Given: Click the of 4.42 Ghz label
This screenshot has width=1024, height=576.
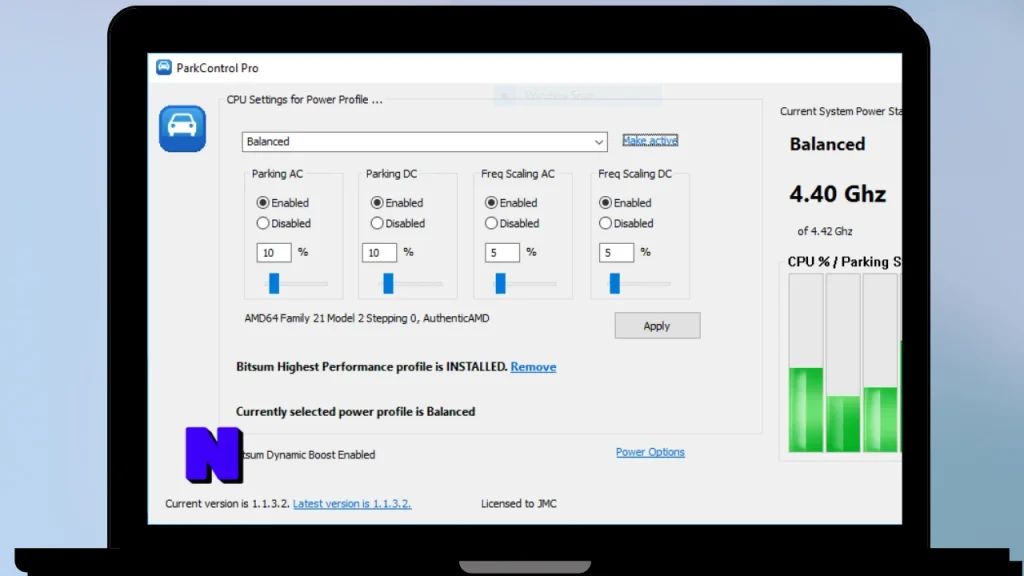Looking at the screenshot, I should (825, 231).
